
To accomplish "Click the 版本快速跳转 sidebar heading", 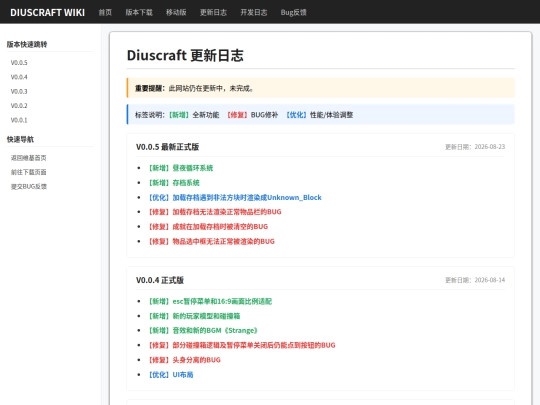I will [27, 44].
